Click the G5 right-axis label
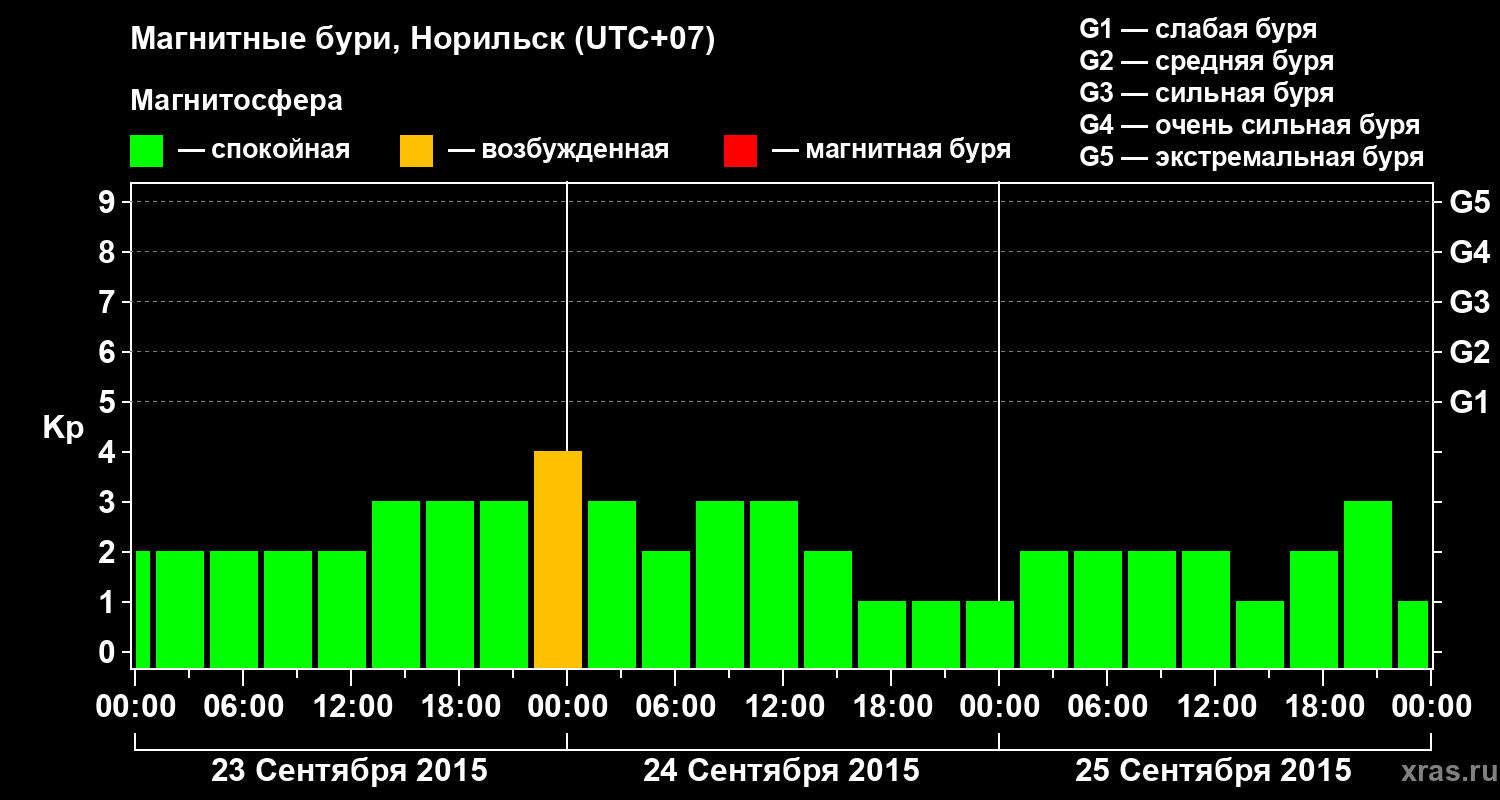This screenshot has height=800, width=1500. tap(1469, 202)
